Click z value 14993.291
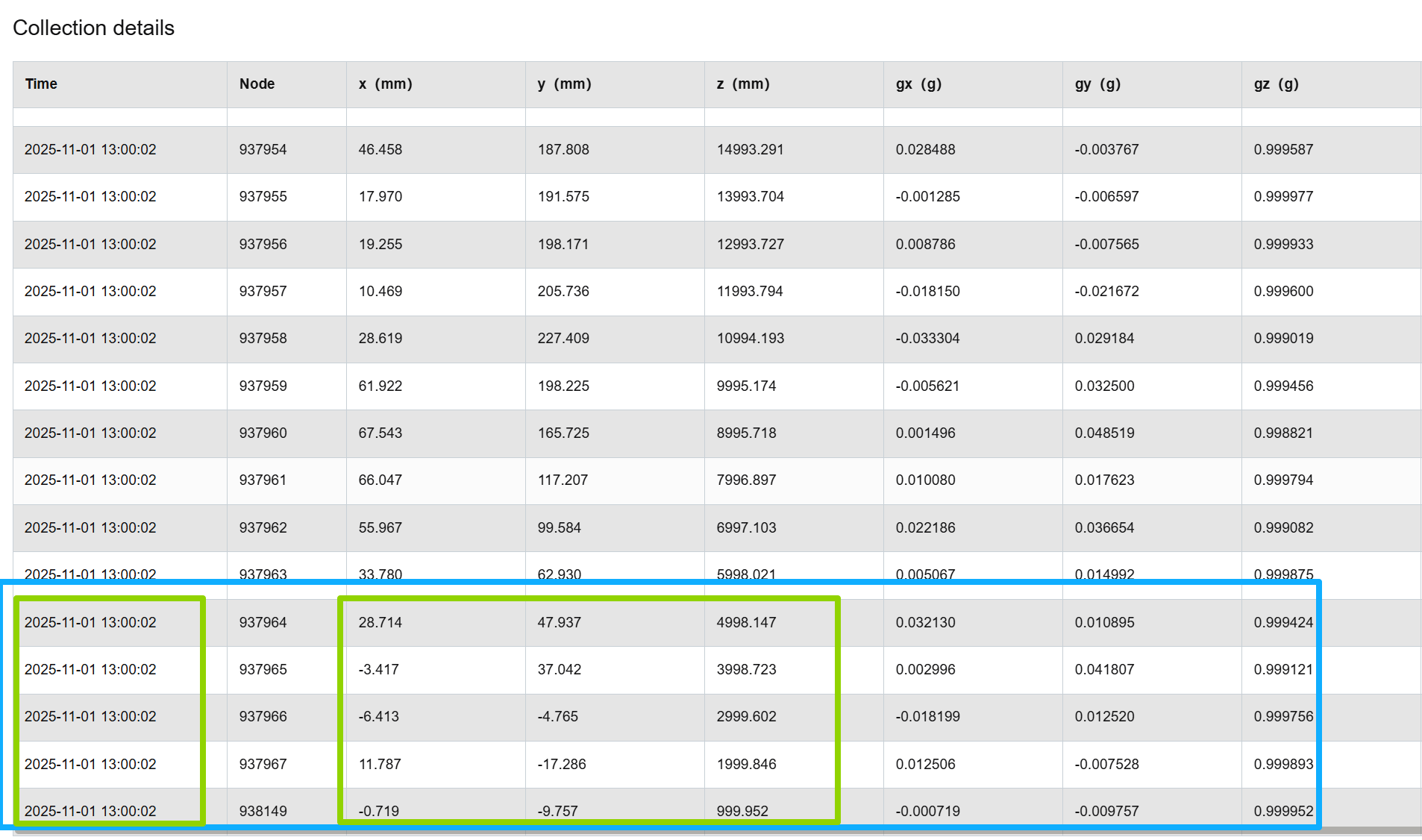 [750, 150]
